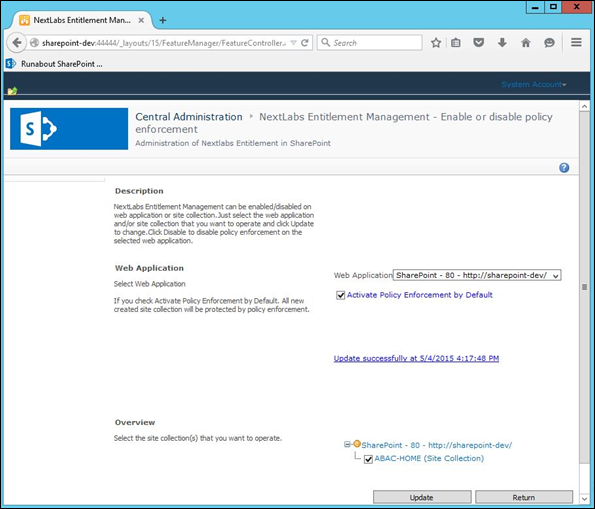Go to browser home page icon

pos(526,43)
